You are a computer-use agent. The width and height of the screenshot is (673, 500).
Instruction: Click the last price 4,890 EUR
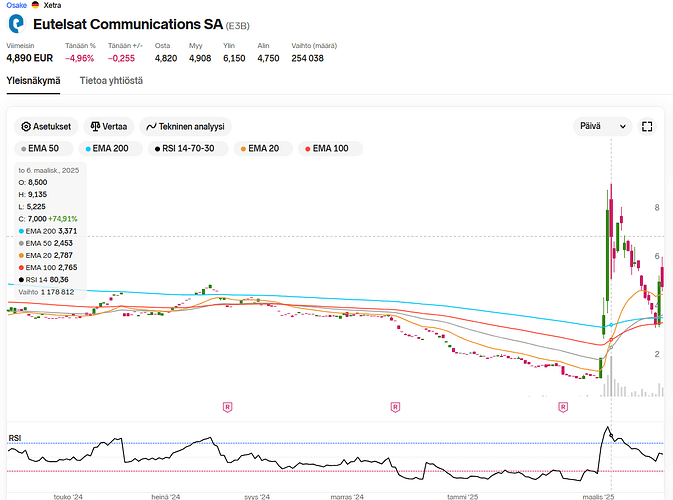click(30, 58)
